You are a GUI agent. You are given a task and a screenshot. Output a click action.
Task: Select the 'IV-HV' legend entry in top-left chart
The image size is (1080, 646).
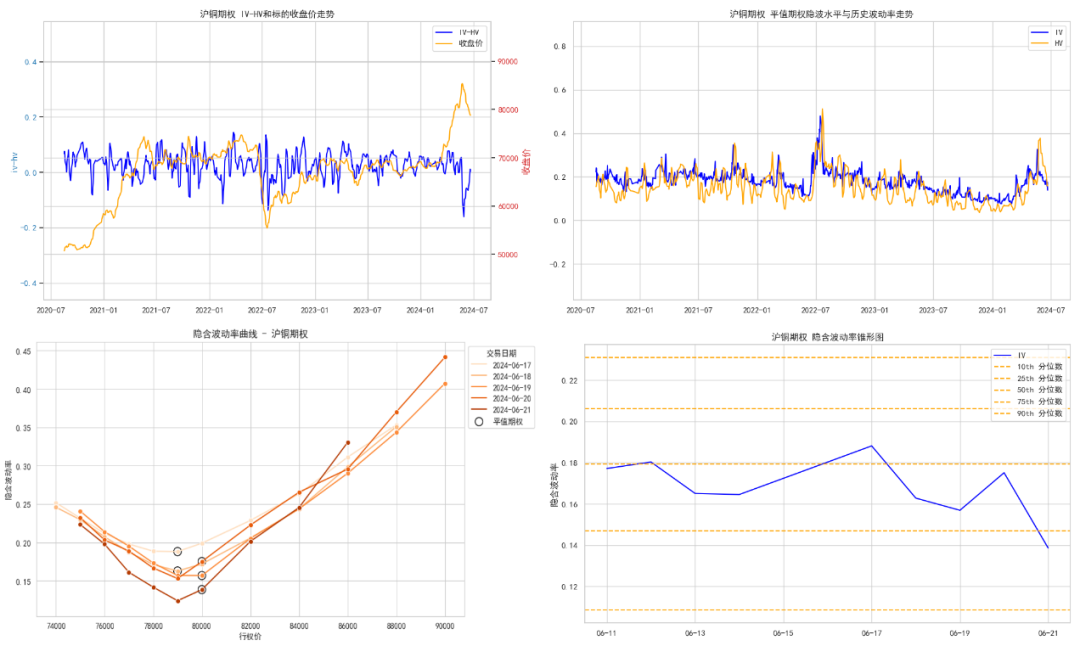click(458, 32)
